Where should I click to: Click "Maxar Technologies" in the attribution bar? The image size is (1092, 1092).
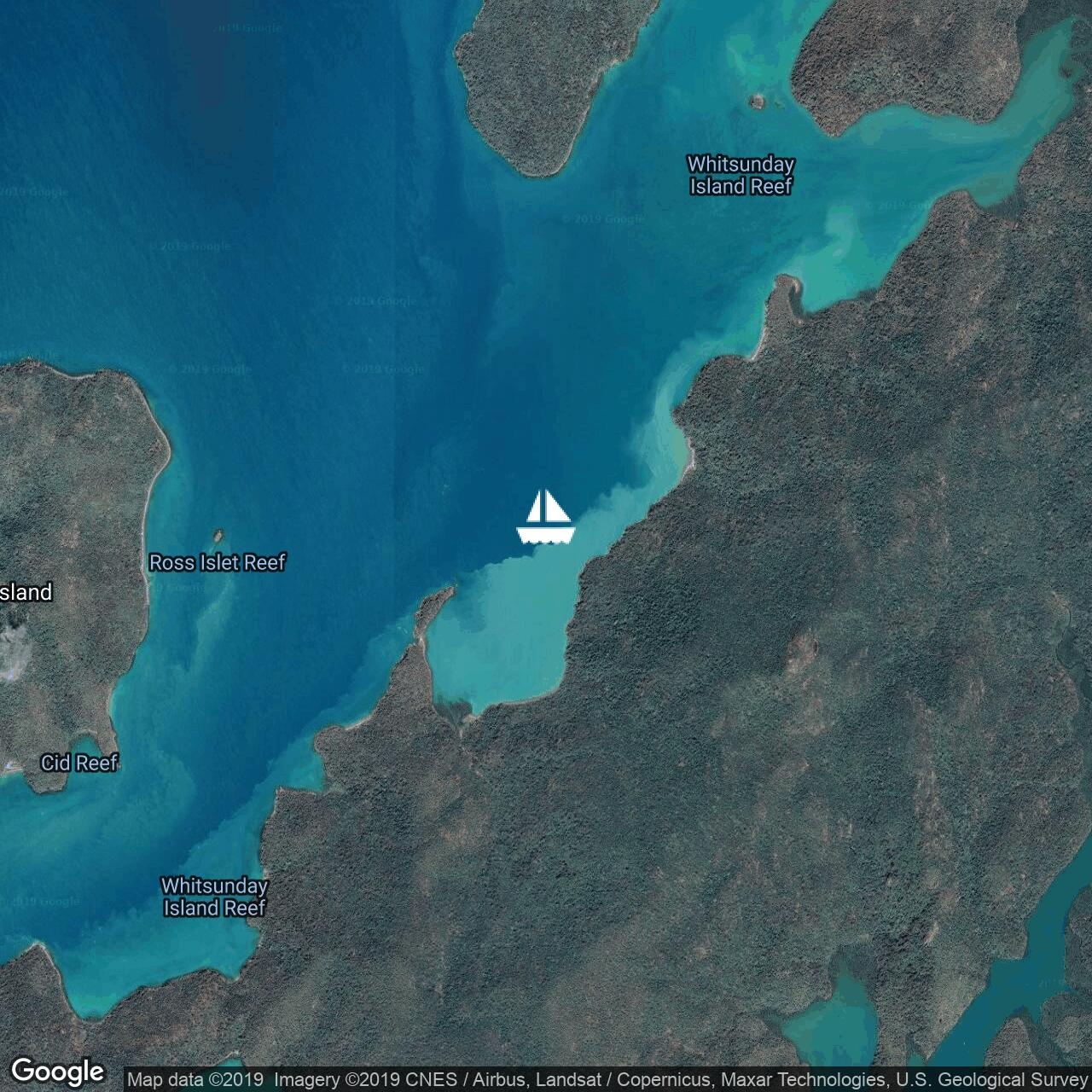[803, 1080]
